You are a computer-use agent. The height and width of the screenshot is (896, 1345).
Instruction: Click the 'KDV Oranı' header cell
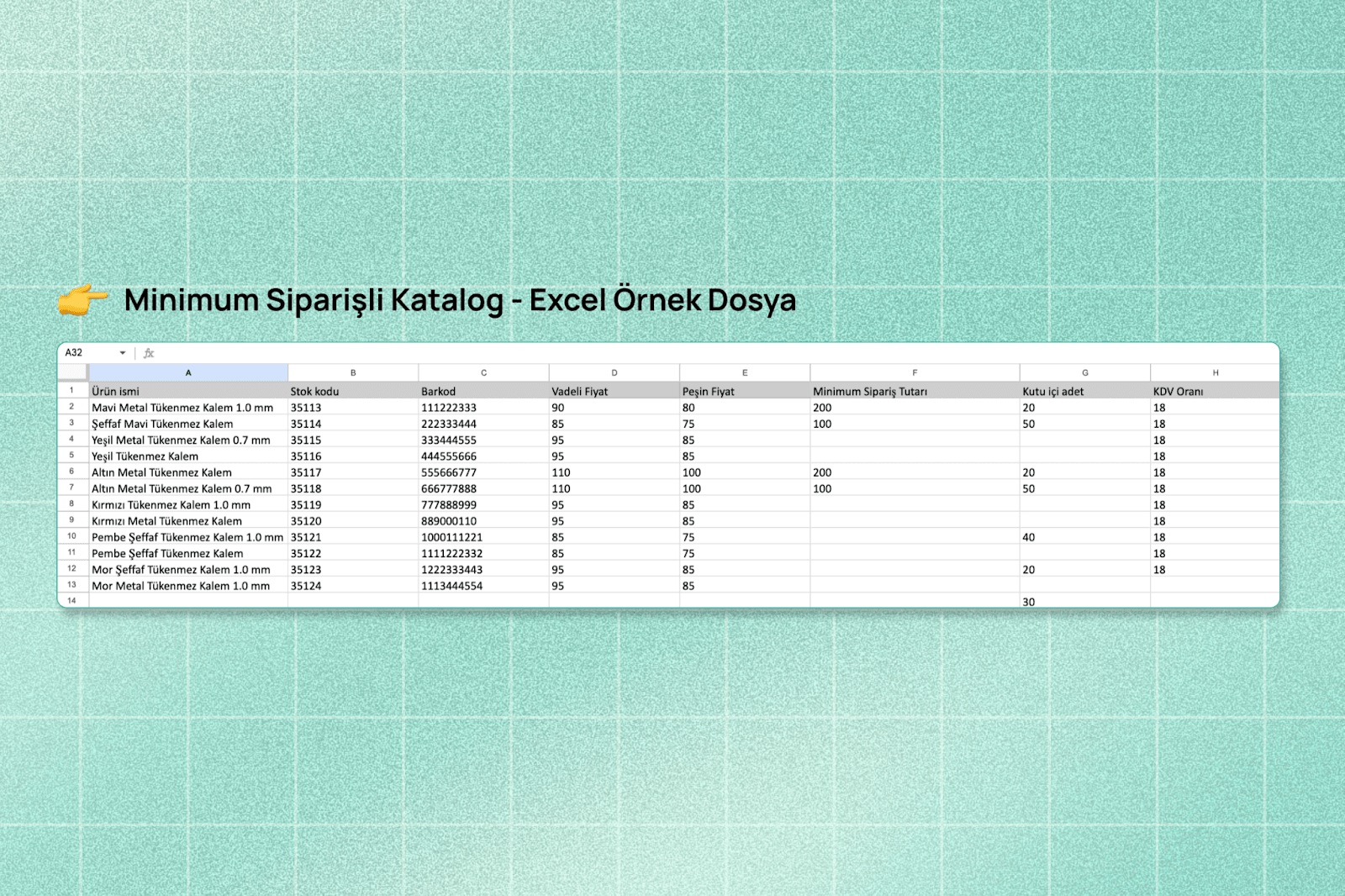coord(1215,392)
